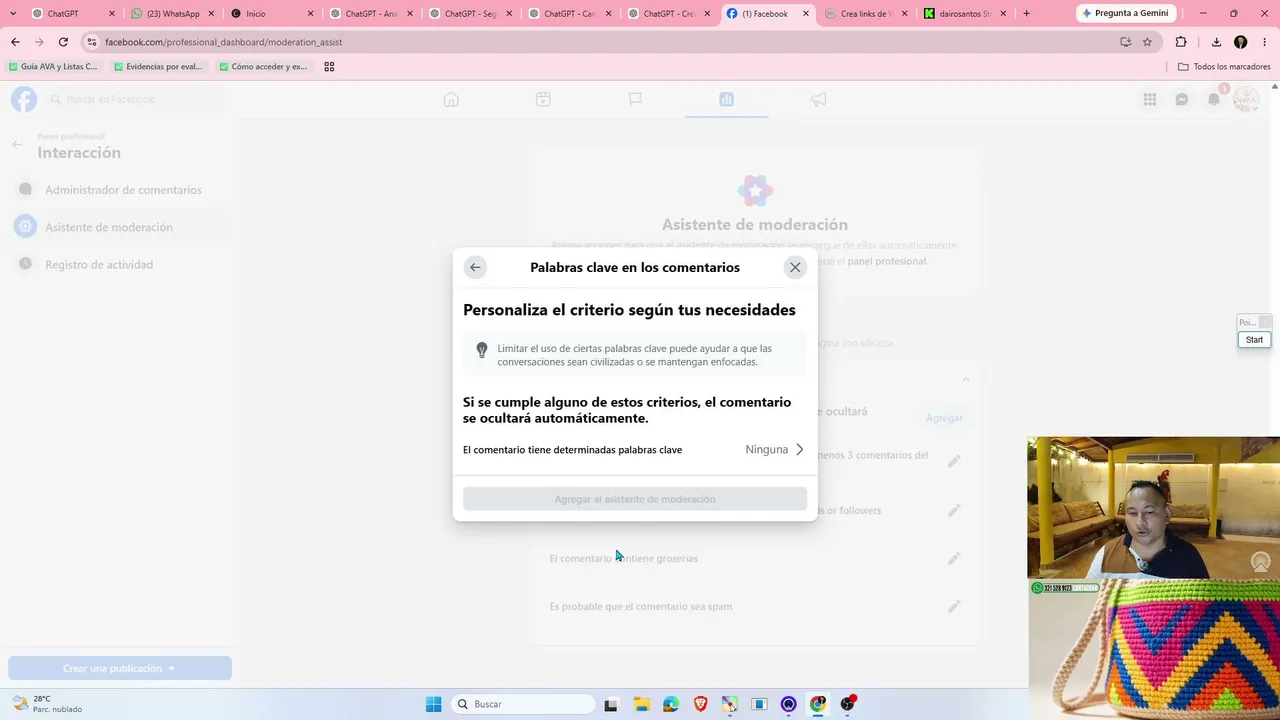Click the back arrow beside Interacción
Viewport: 1280px width, 720px height.
click(x=17, y=145)
